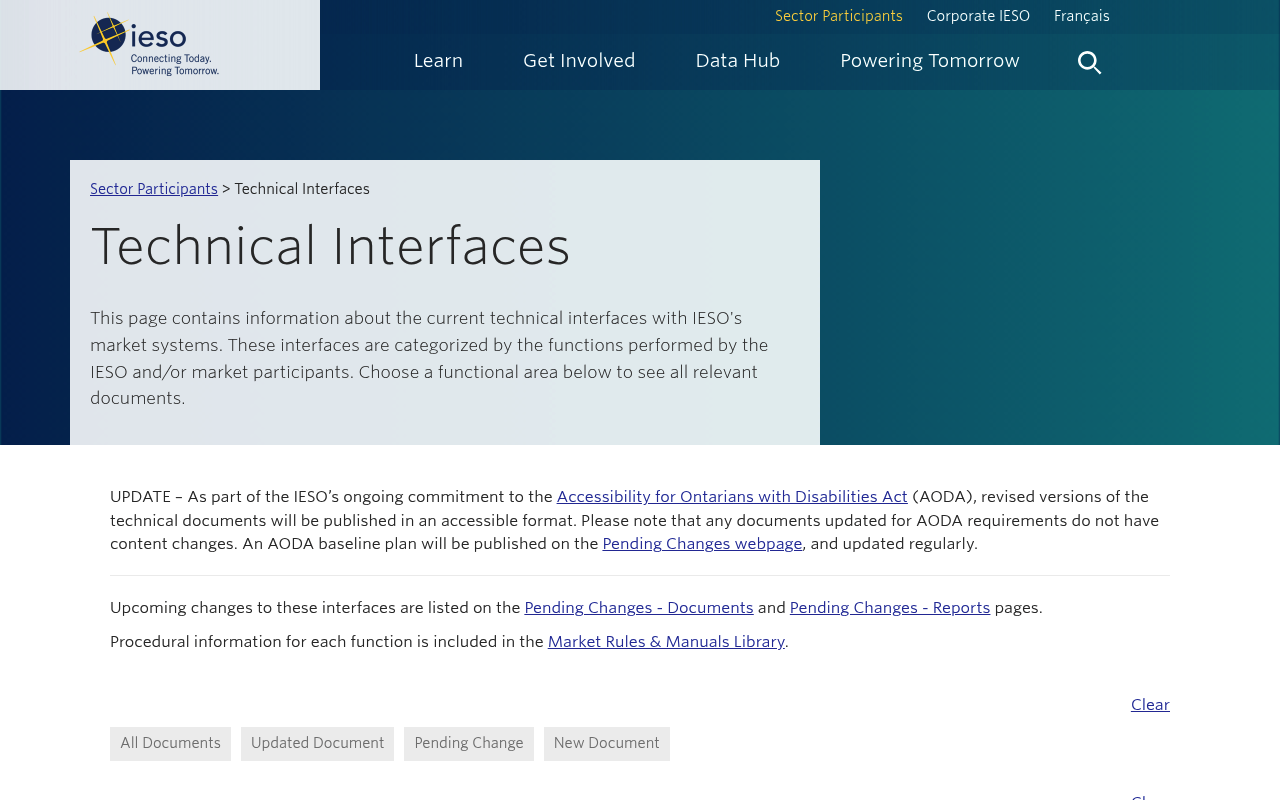Select the All Documents filter
The width and height of the screenshot is (1280, 800).
point(170,744)
